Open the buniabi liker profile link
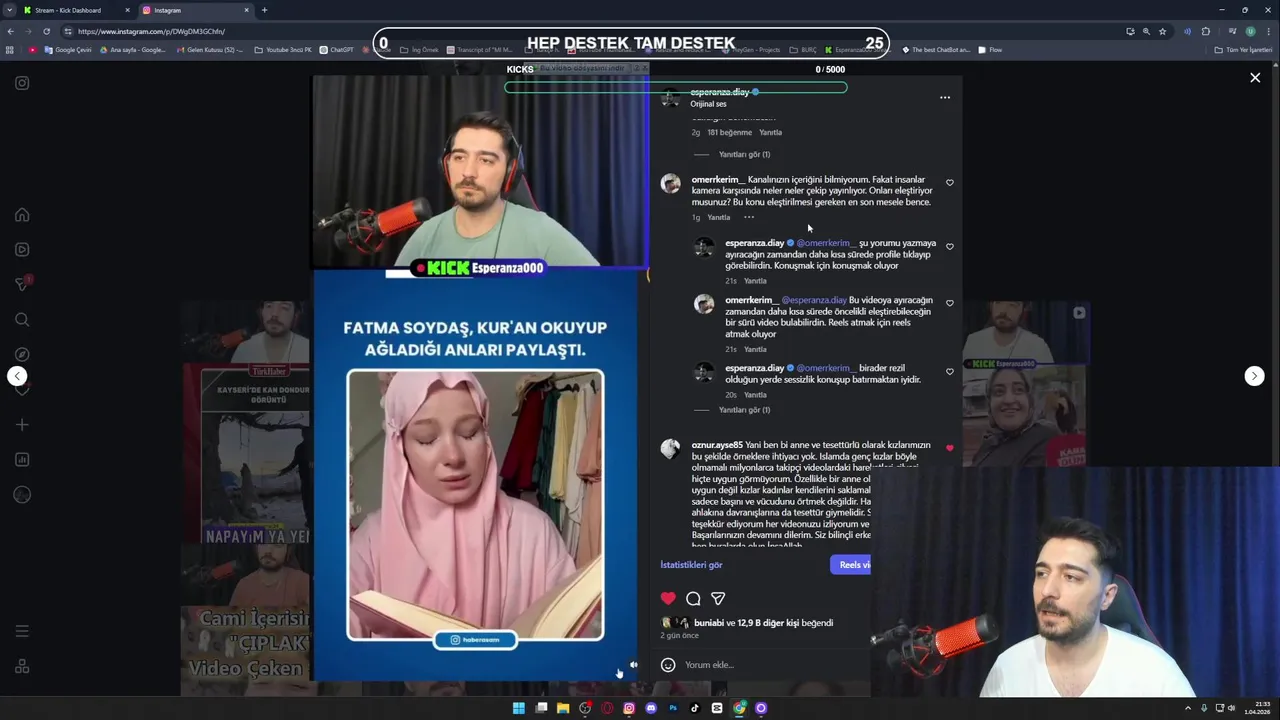The height and width of the screenshot is (720, 1280). (x=708, y=623)
